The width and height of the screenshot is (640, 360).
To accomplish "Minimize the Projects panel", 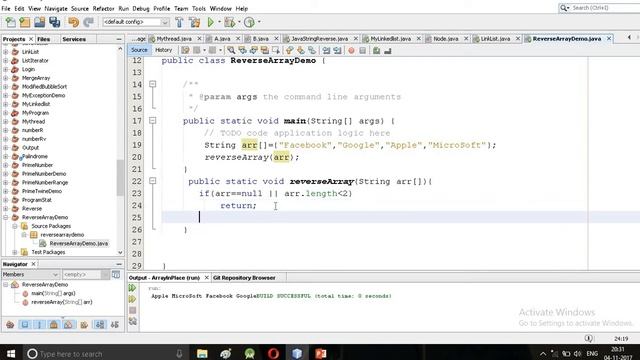I will pyautogui.click(x=119, y=39).
